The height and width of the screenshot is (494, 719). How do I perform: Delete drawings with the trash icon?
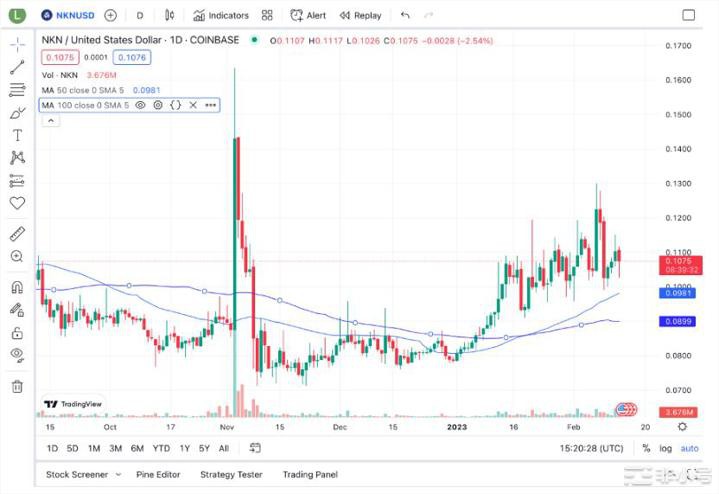click(x=17, y=386)
